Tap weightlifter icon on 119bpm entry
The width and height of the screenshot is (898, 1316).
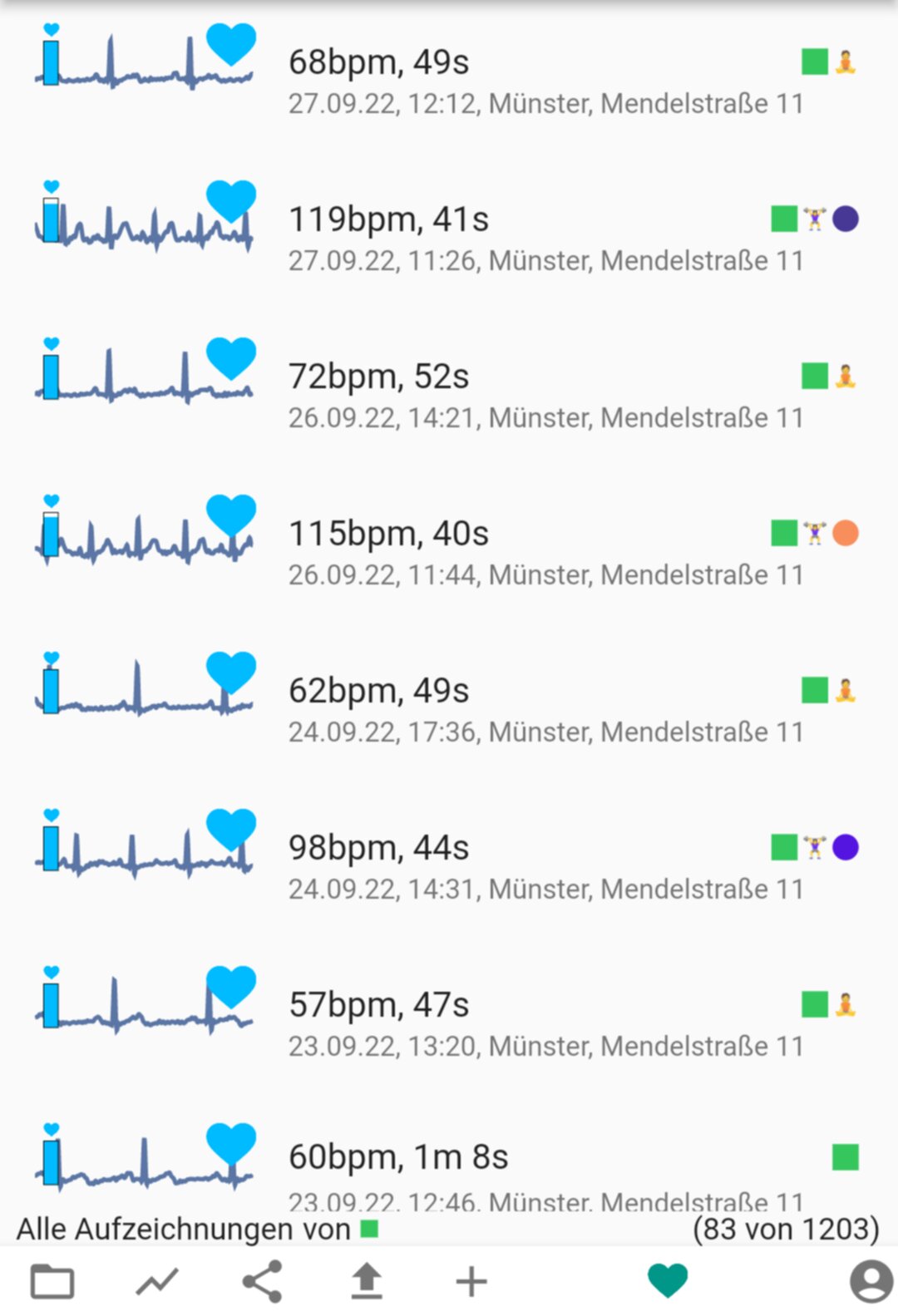tap(815, 219)
